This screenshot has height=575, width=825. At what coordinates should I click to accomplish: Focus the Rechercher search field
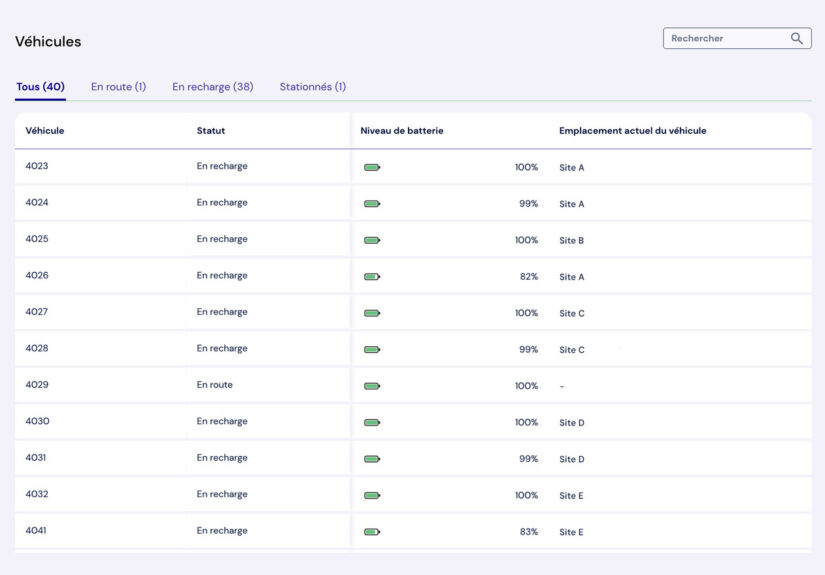(x=727, y=39)
